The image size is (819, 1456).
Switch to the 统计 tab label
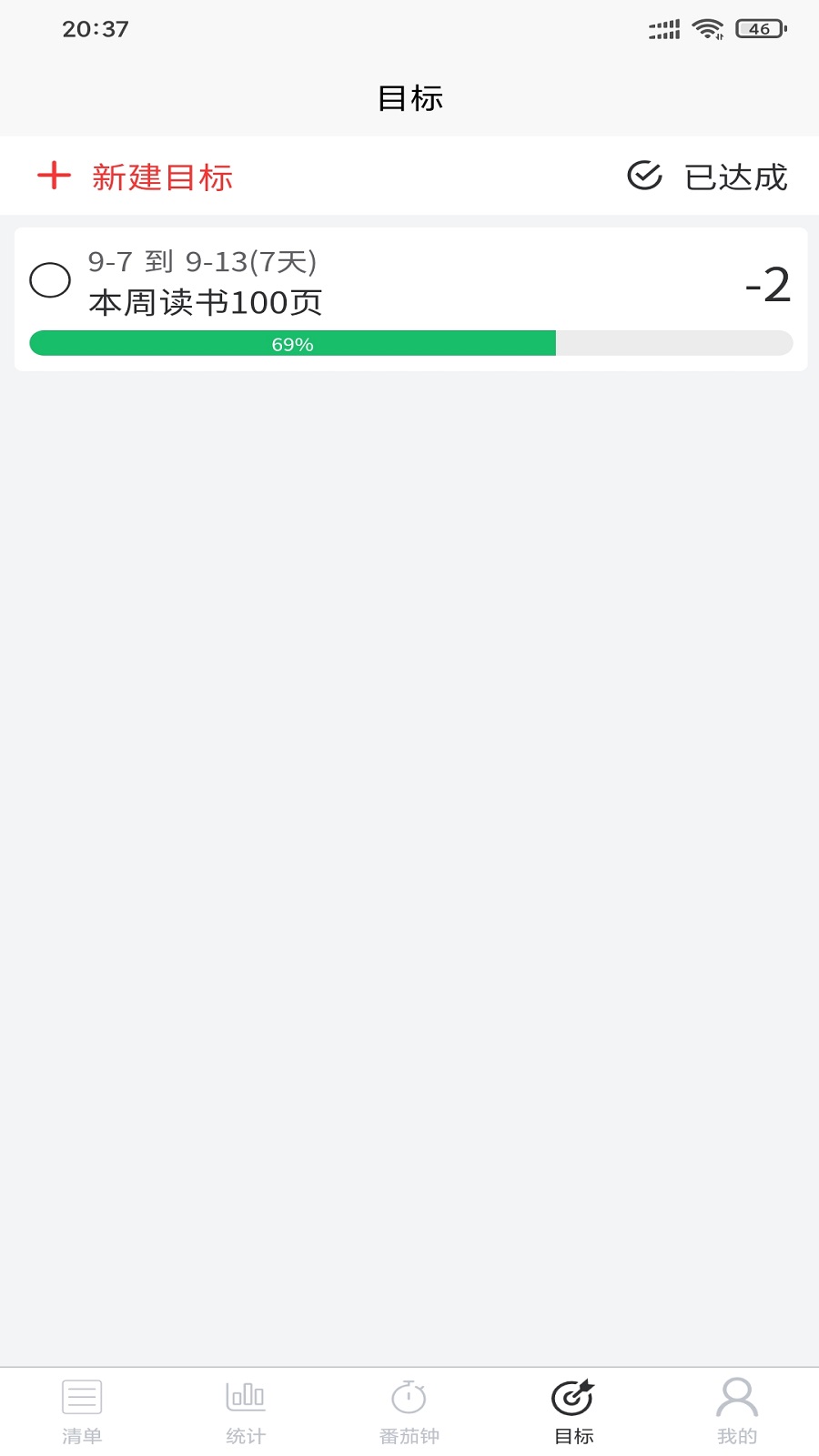[x=246, y=1436]
